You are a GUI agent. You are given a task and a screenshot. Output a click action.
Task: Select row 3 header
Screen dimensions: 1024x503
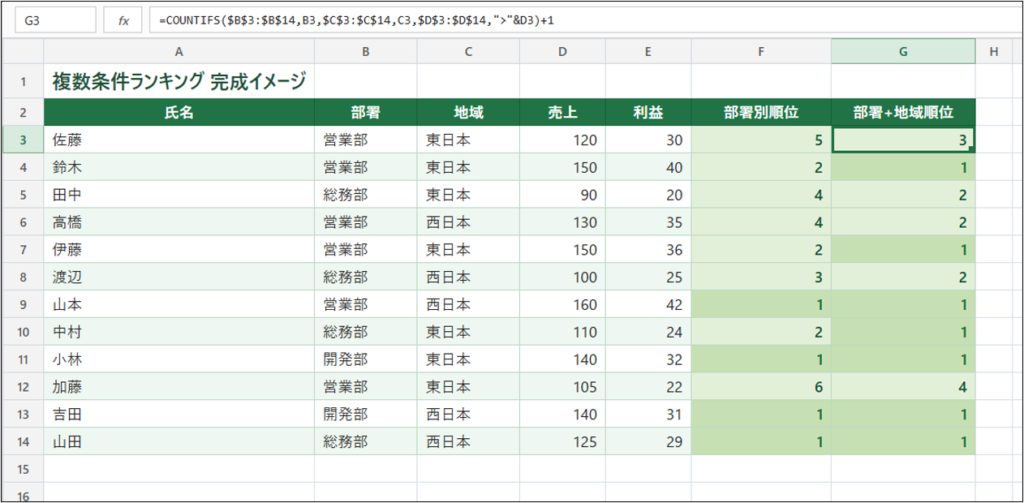(23, 139)
